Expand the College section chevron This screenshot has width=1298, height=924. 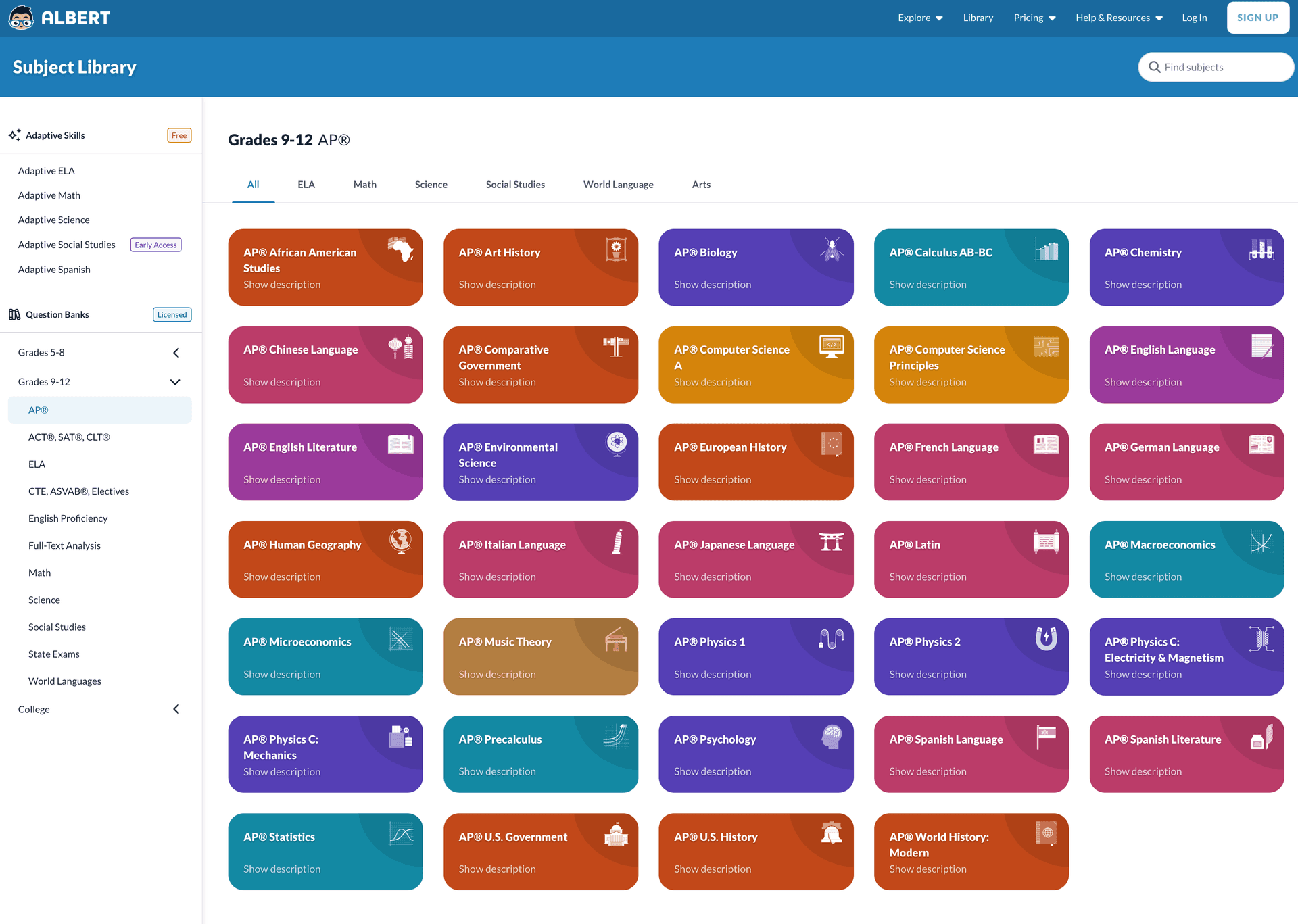176,709
